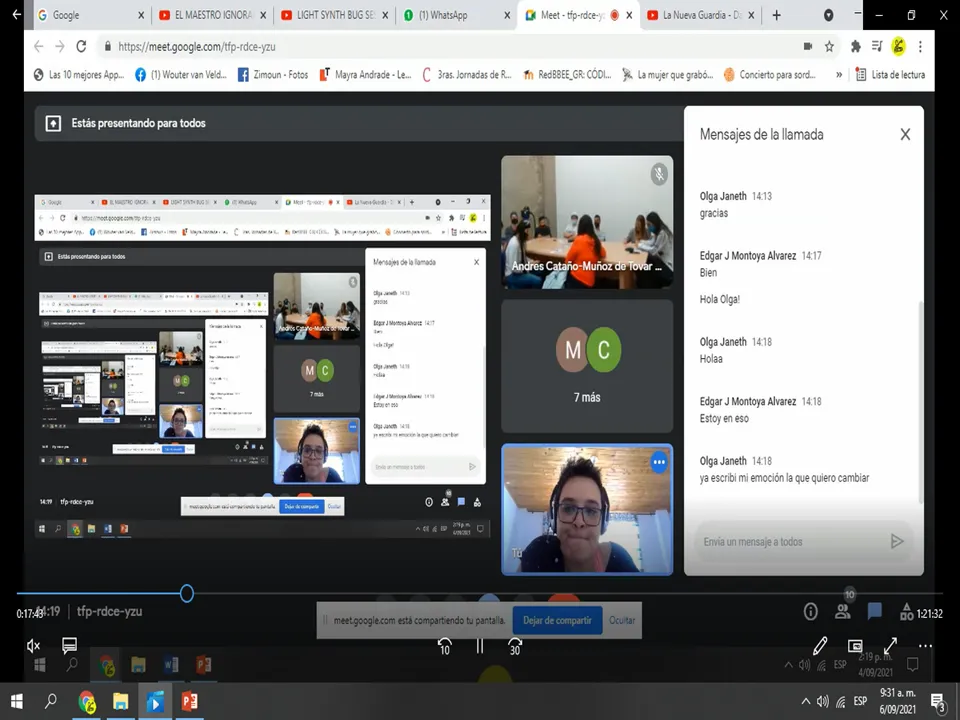Open the Windows notification center
Image resolution: width=960 pixels, height=720 pixels.
tap(937, 702)
